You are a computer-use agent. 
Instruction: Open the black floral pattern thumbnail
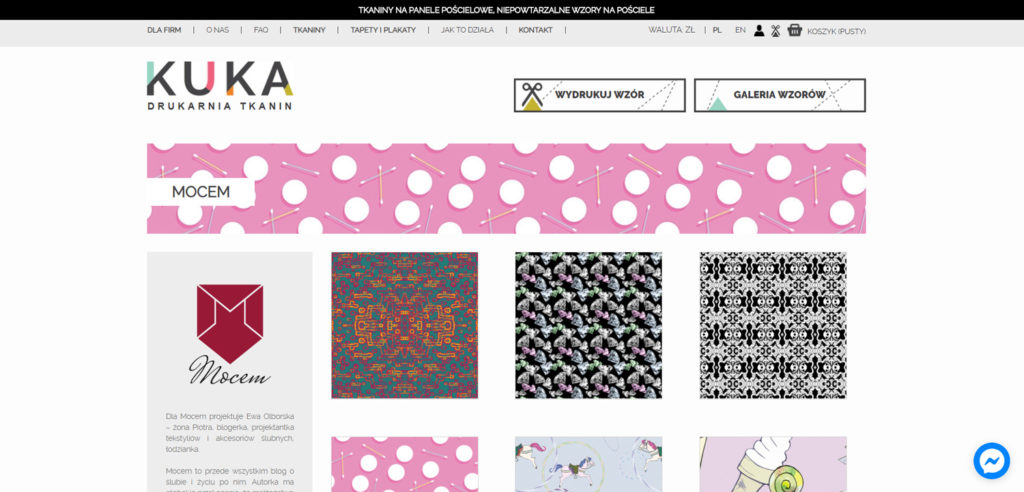pyautogui.click(x=588, y=325)
